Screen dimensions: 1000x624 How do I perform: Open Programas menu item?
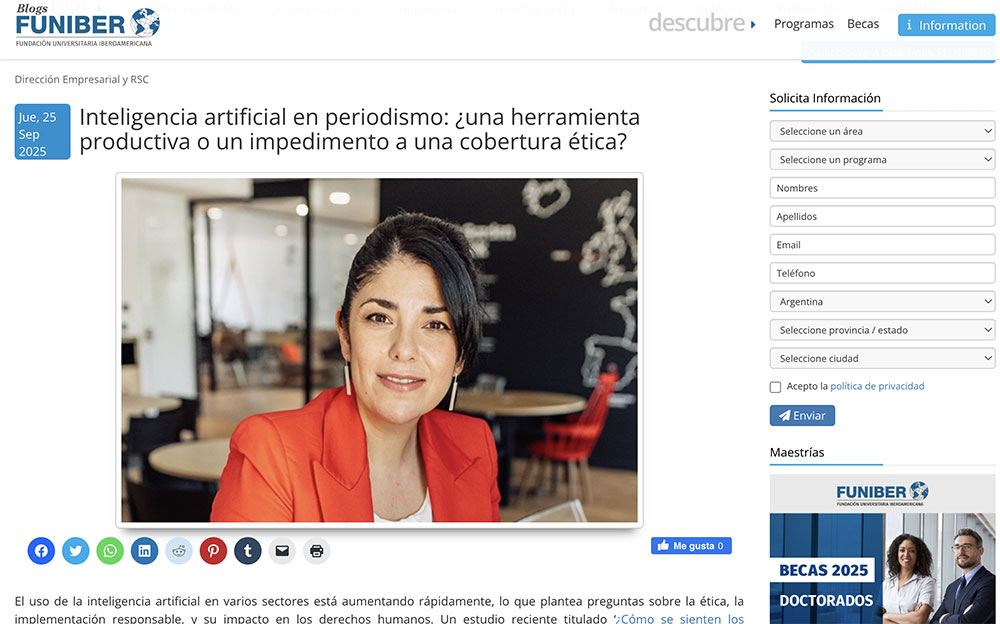click(x=804, y=24)
